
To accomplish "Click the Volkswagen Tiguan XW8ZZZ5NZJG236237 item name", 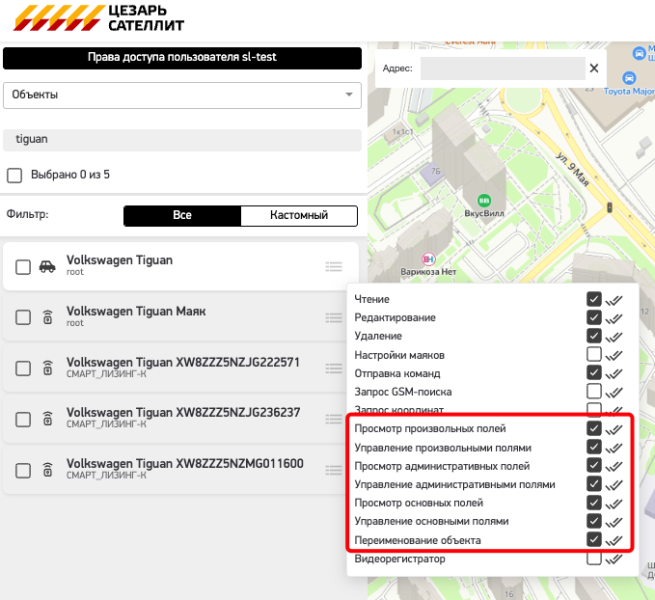I will [183, 412].
